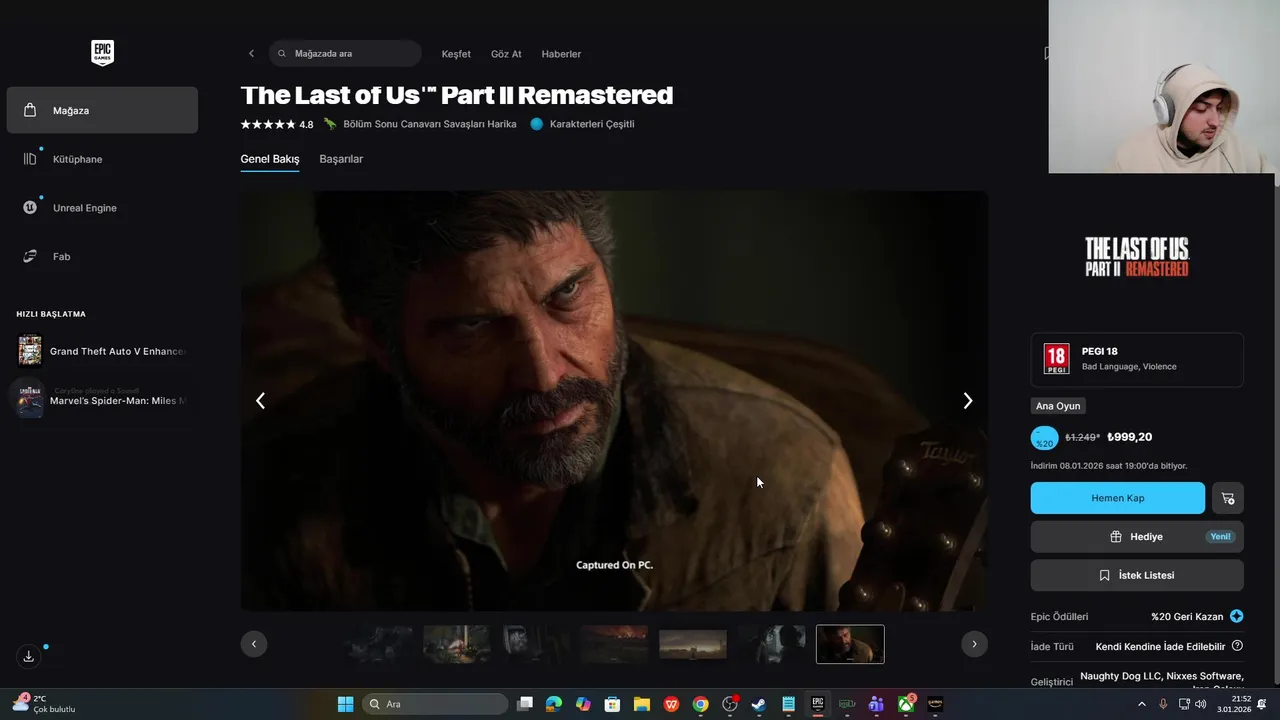
Task: Show previous image in the main carousel
Action: 260,401
